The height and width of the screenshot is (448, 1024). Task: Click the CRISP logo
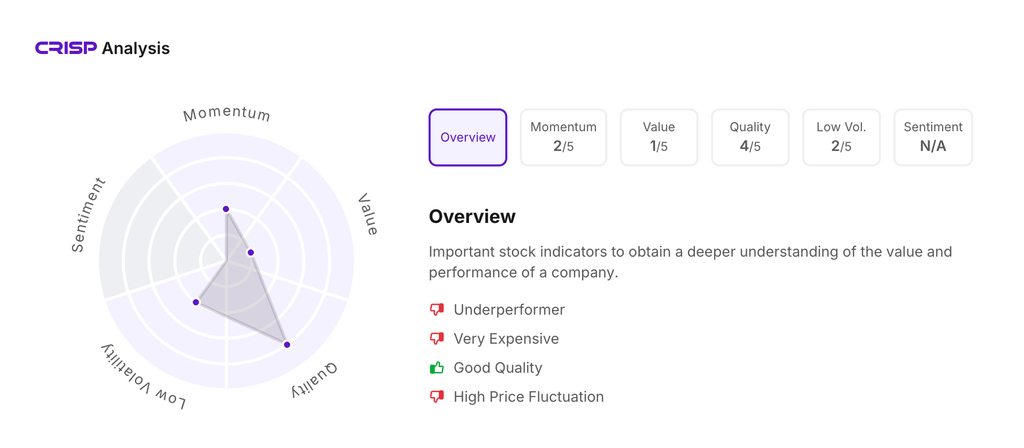[x=66, y=48]
